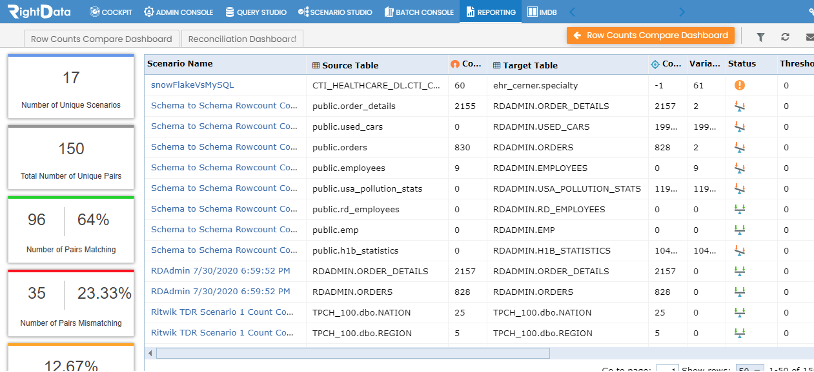This screenshot has height=372, width=814.
Task: Open Ritwik TDR scenario link for NATION row
Action: (223, 312)
